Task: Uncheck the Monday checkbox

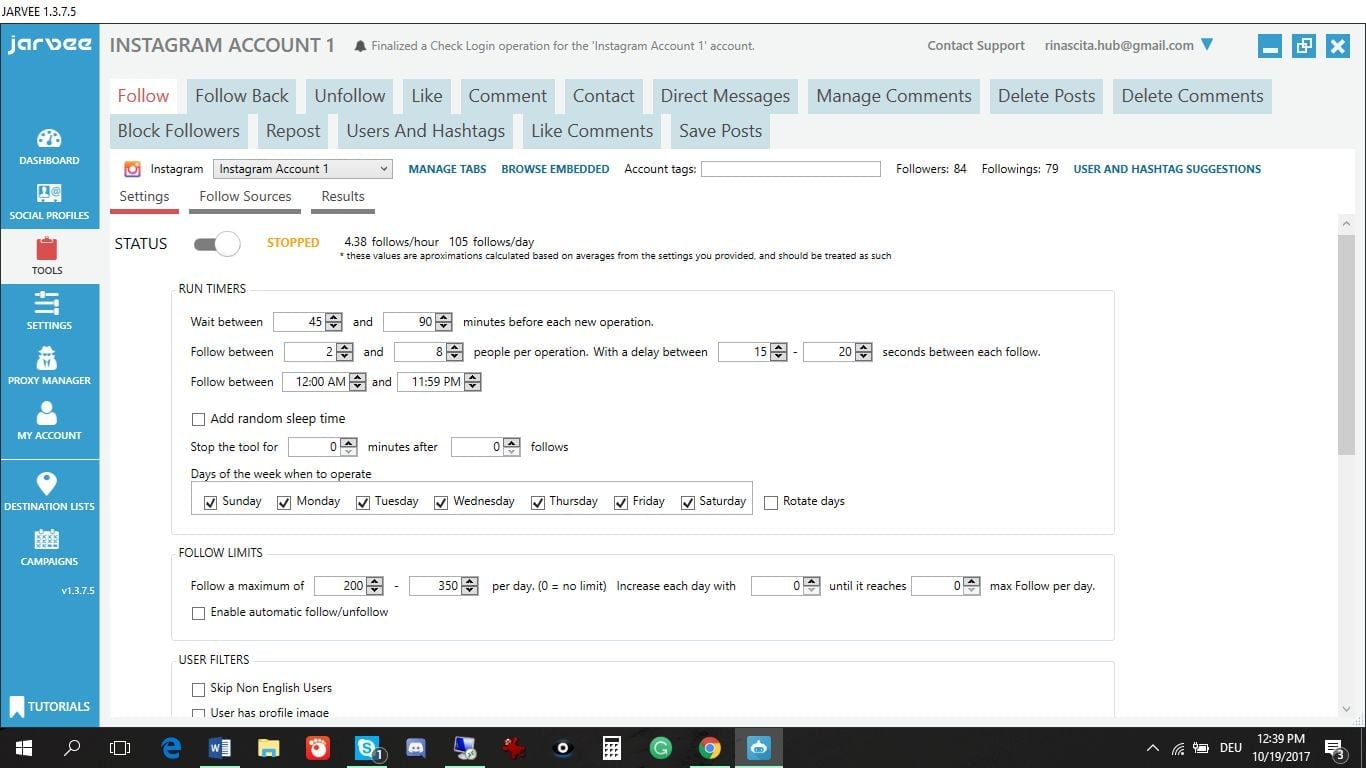Action: point(284,502)
